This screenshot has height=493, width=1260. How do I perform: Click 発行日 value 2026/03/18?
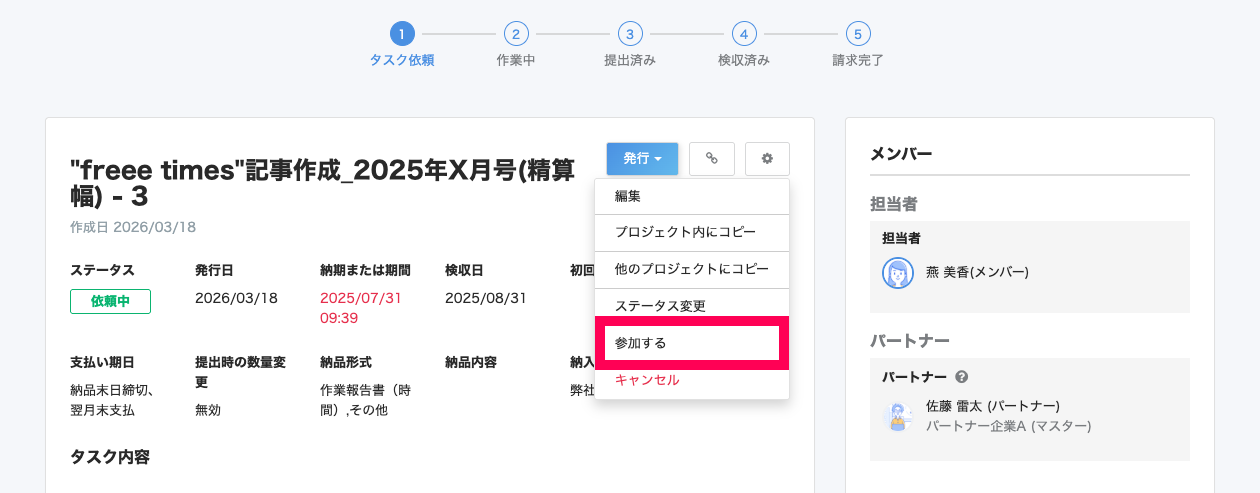click(x=236, y=298)
